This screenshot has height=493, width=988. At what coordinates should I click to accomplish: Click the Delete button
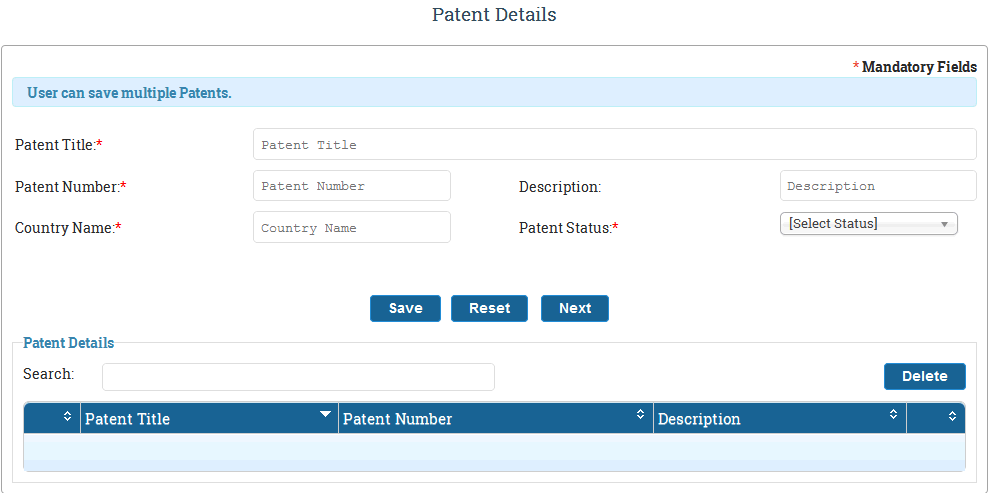coord(924,376)
